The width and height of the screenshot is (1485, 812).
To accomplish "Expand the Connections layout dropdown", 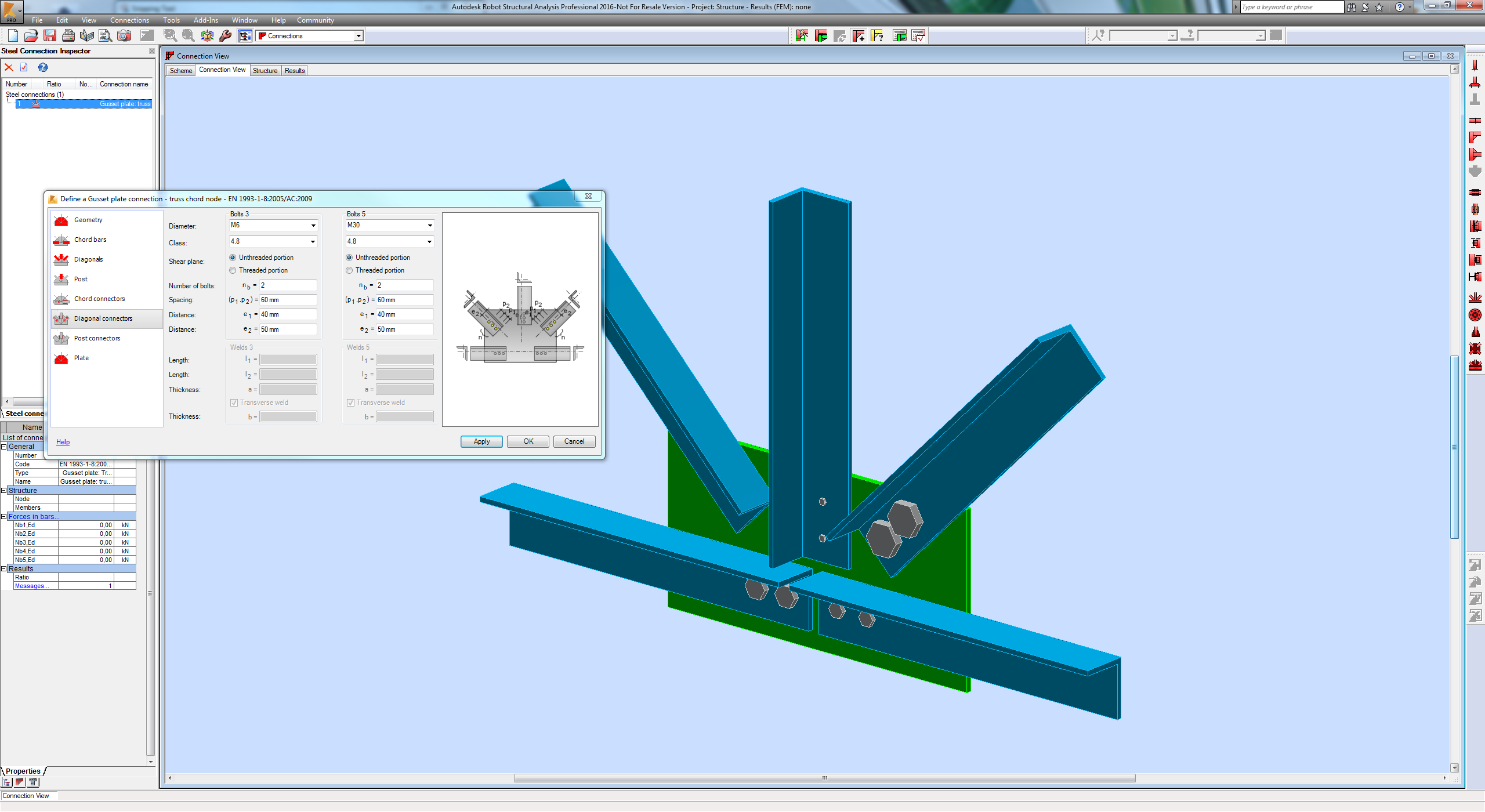I will pos(358,36).
